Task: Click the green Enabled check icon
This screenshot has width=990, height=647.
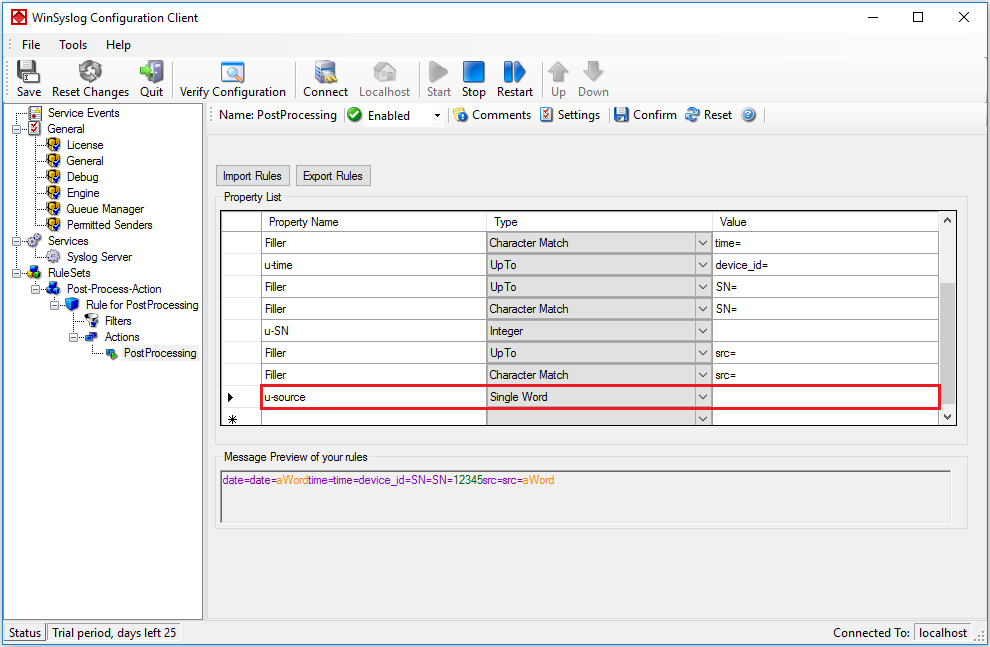Action: 355,115
